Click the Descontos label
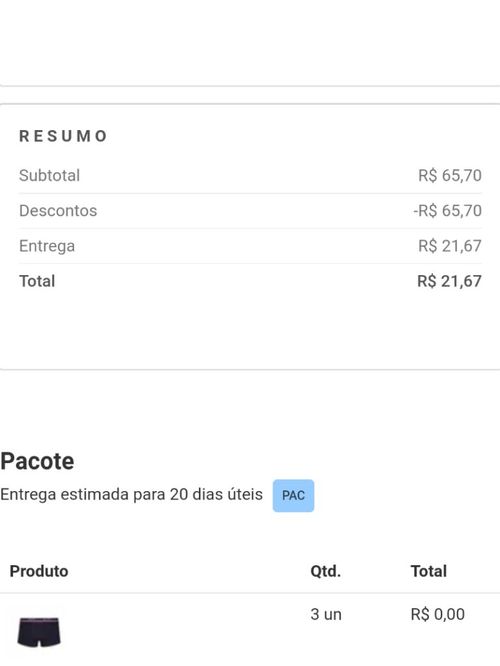500x666 pixels. coord(58,211)
